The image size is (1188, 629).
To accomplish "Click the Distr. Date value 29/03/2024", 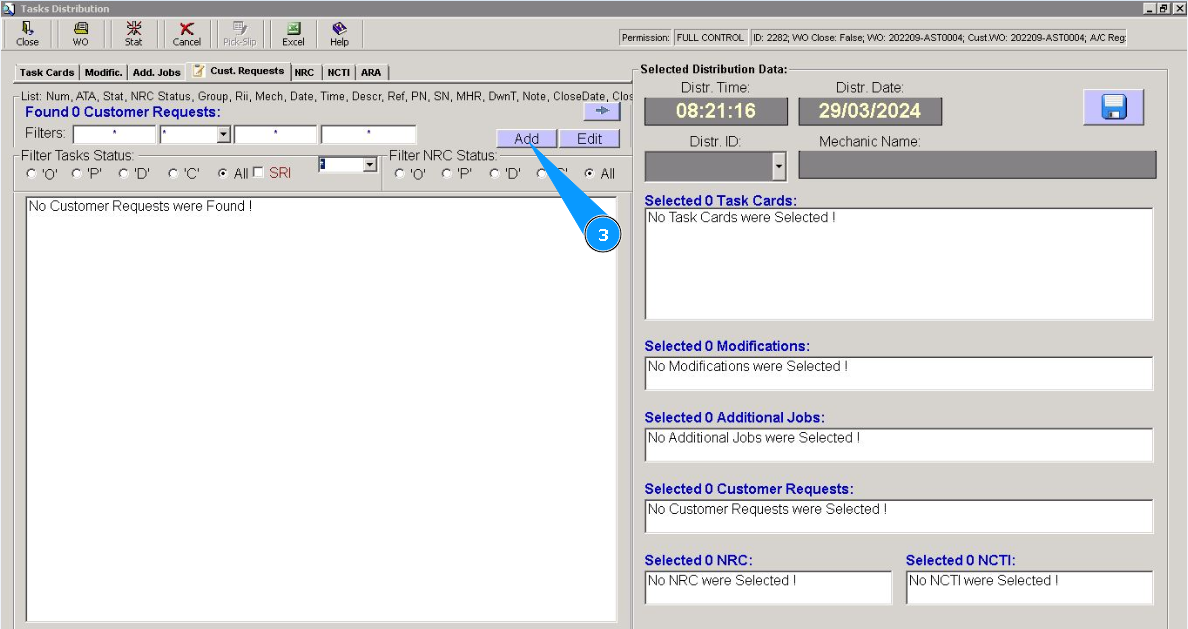I will coord(870,111).
